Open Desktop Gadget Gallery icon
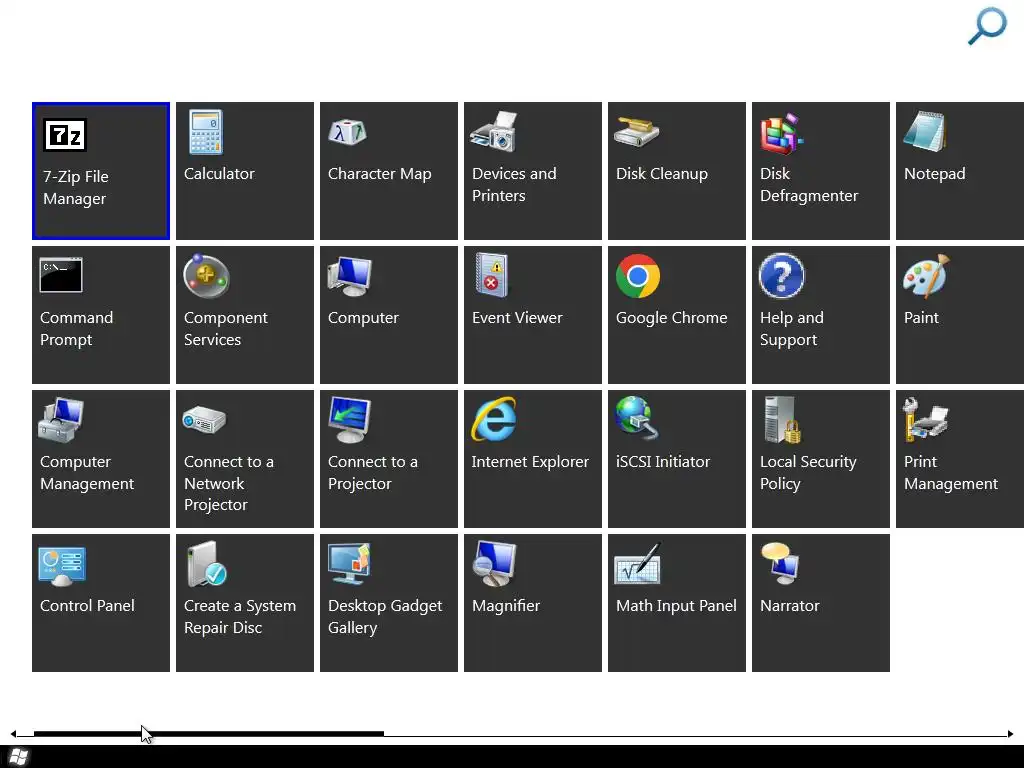The image size is (1024, 768). click(349, 564)
